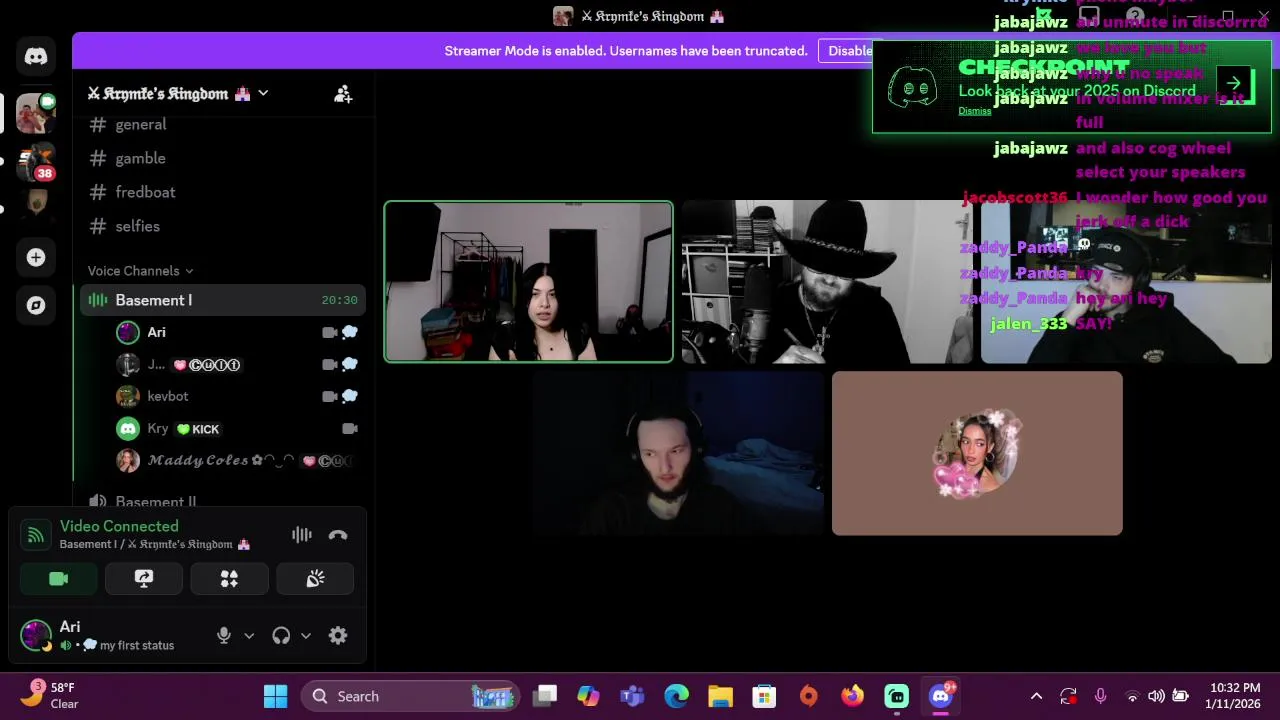Collapse the Voice Channels category

pos(140,271)
